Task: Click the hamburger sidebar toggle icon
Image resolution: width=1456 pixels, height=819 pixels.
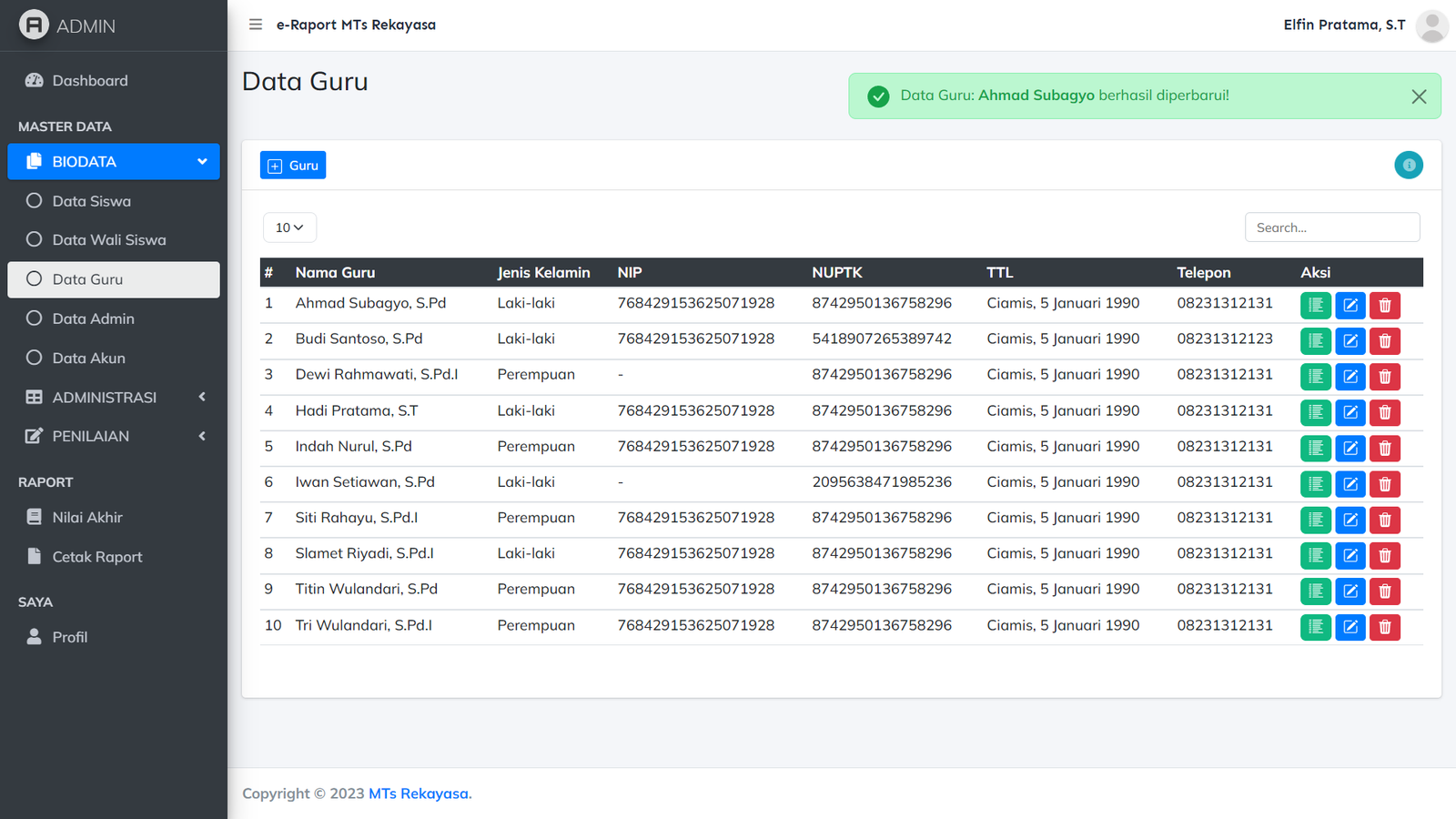Action: (x=256, y=25)
